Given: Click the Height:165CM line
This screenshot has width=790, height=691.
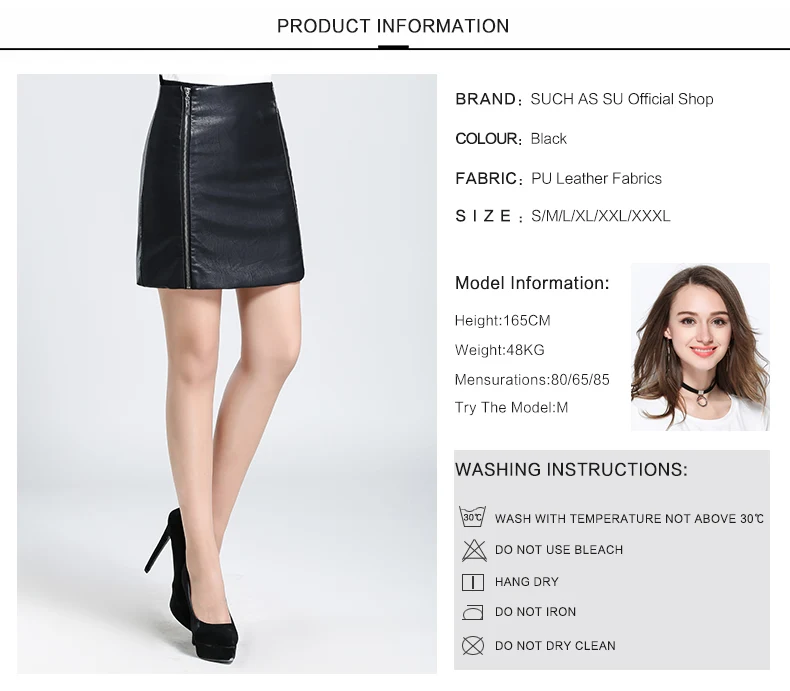Looking at the screenshot, I should [x=502, y=320].
